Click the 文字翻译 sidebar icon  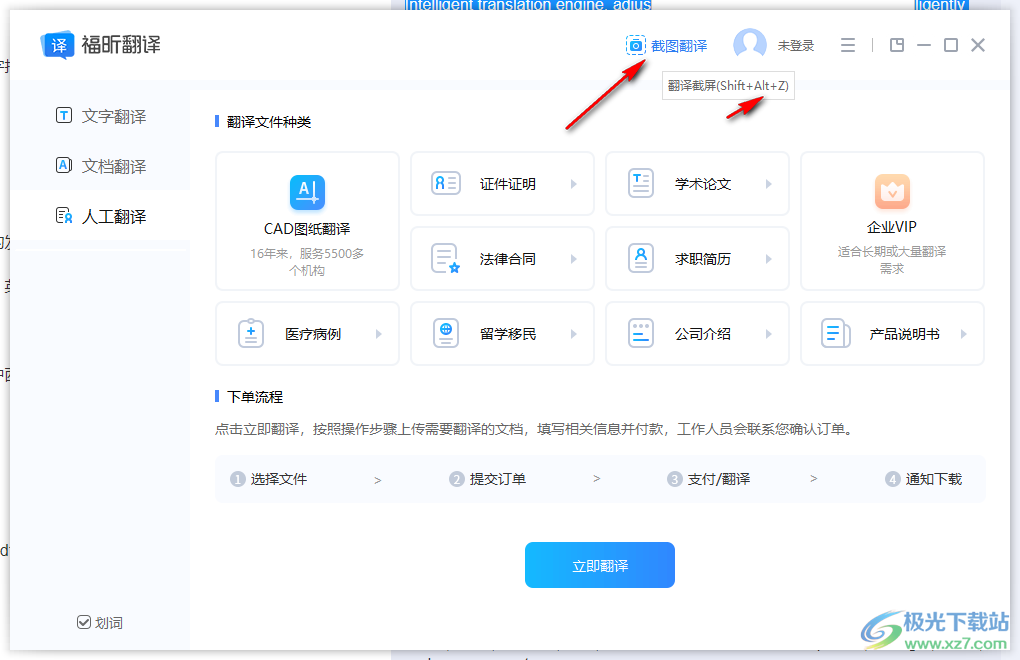pos(64,116)
